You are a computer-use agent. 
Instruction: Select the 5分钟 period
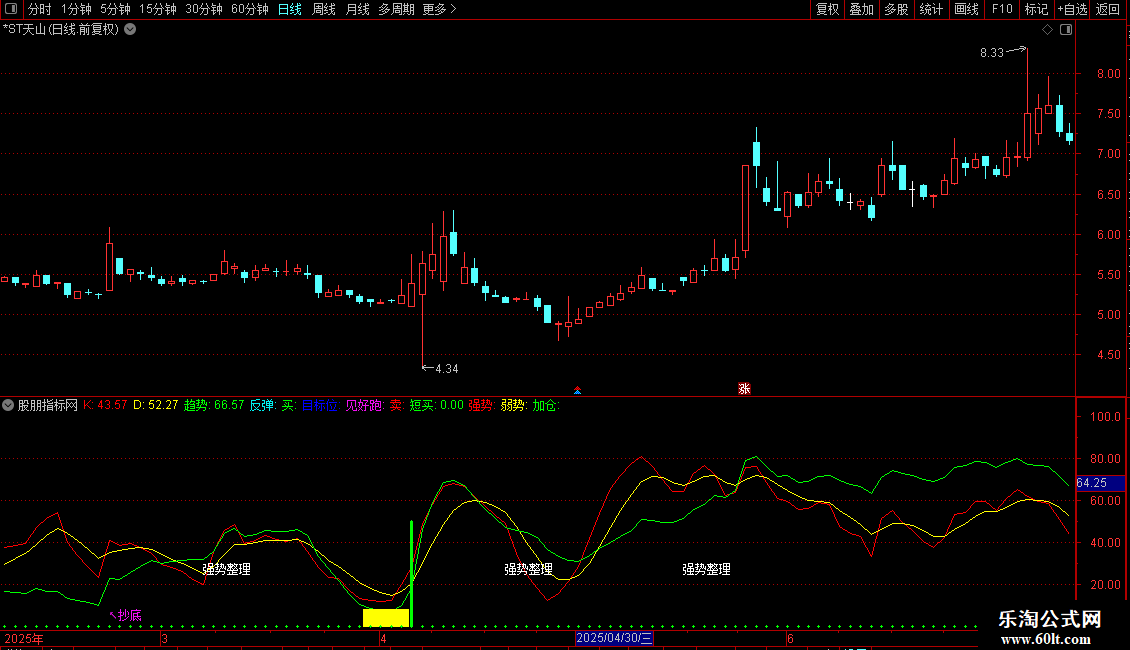coord(115,9)
